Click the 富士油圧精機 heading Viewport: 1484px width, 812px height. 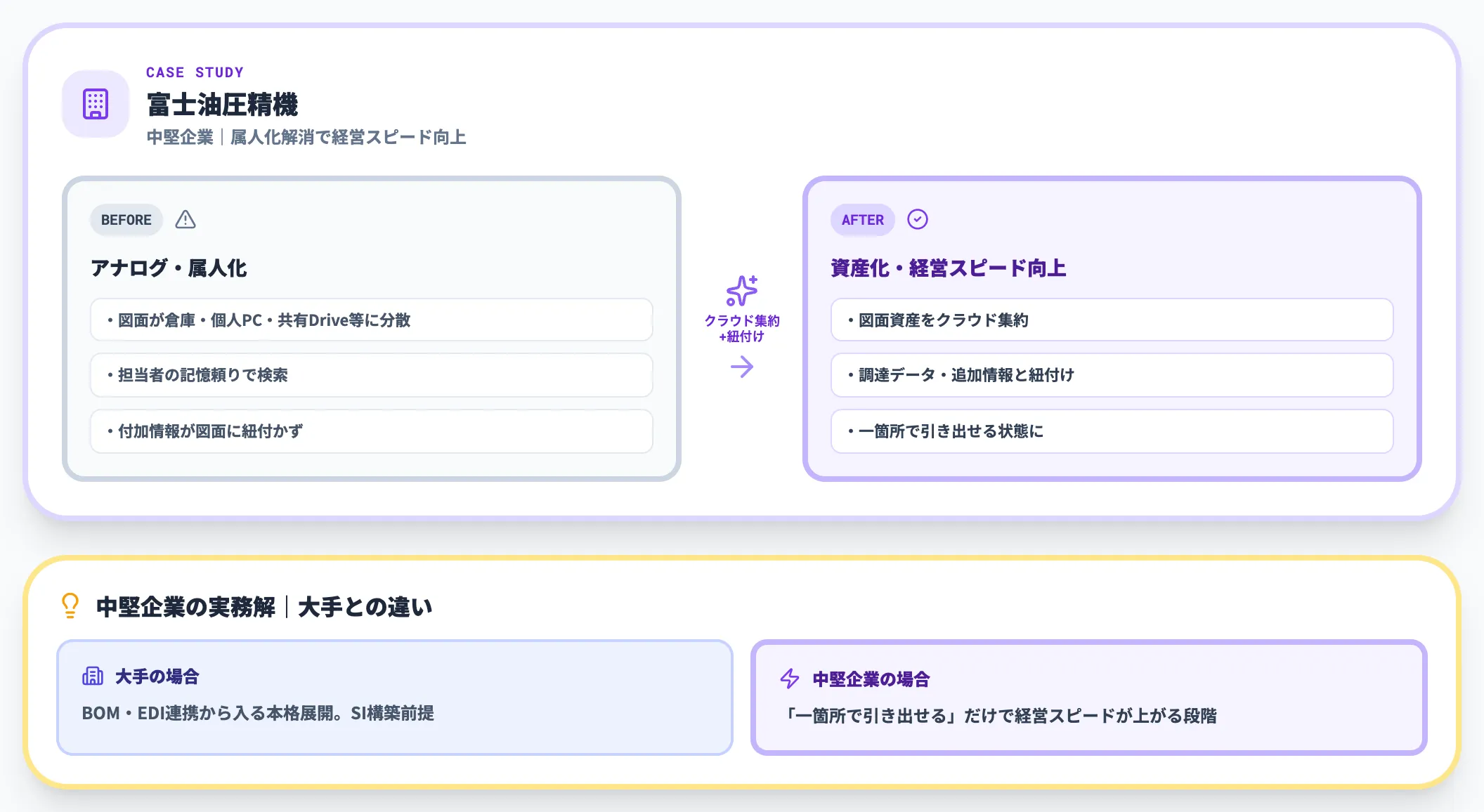click(x=222, y=105)
